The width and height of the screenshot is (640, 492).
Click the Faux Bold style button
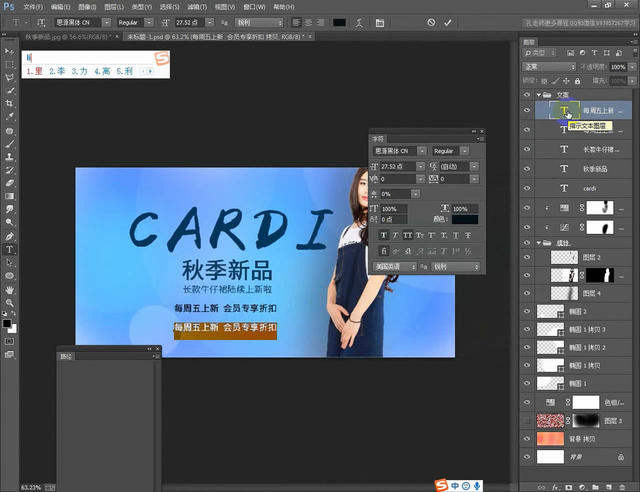point(383,235)
